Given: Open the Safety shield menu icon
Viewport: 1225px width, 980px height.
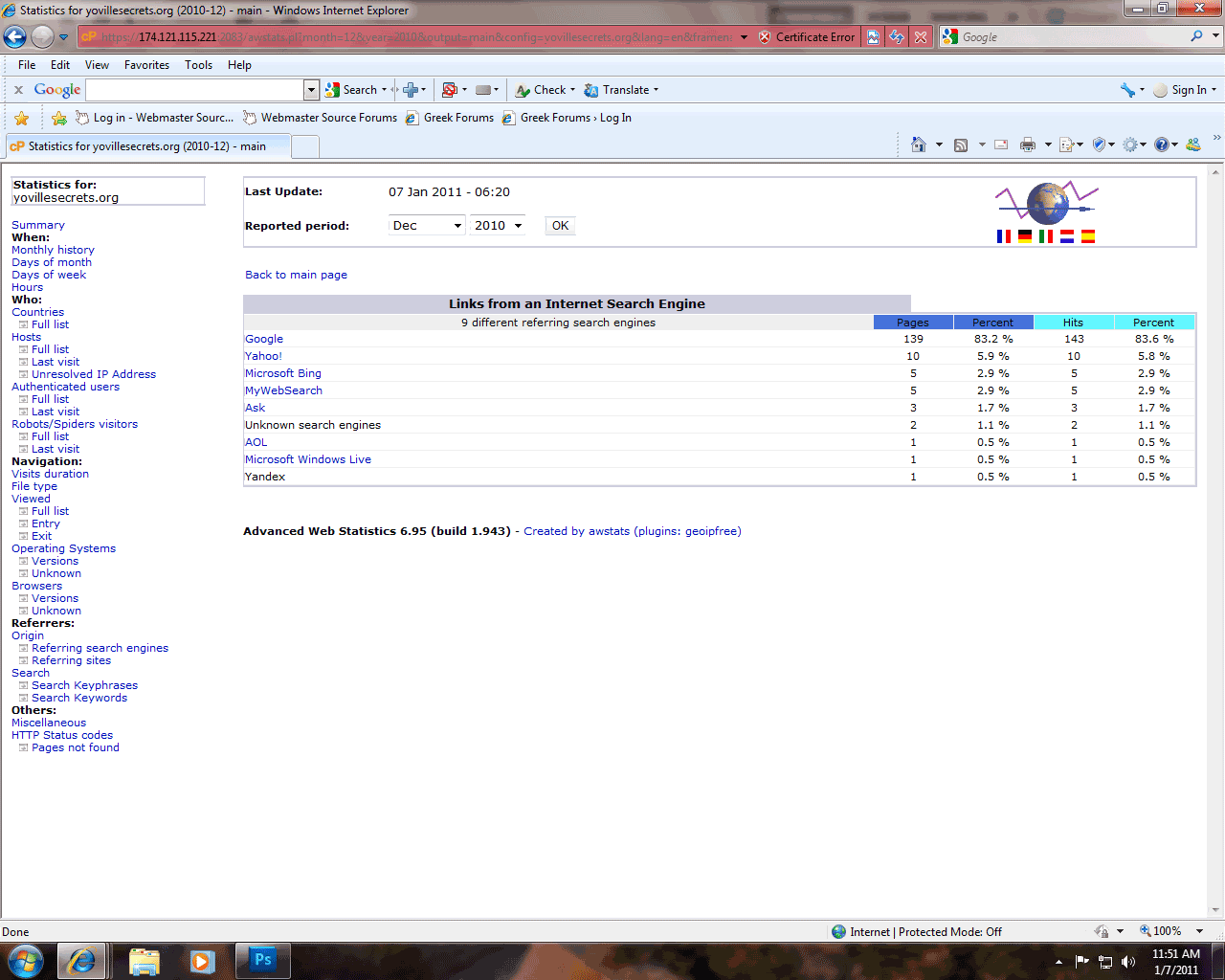Looking at the screenshot, I should click(x=1099, y=145).
